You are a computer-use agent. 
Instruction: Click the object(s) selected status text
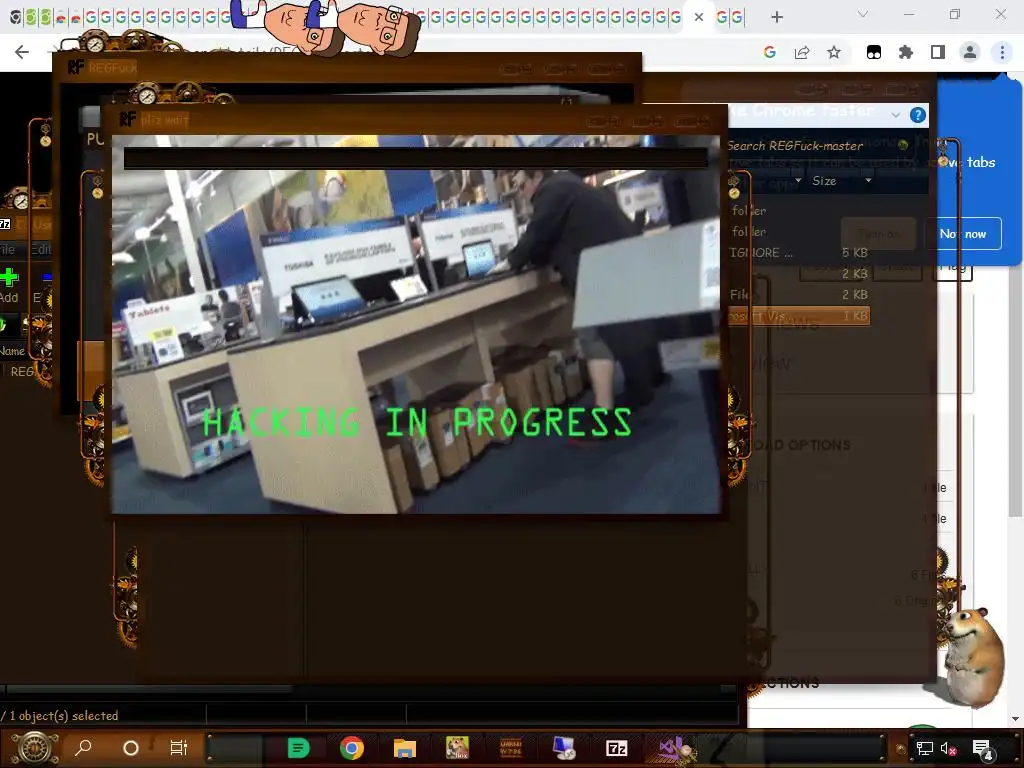coord(63,716)
